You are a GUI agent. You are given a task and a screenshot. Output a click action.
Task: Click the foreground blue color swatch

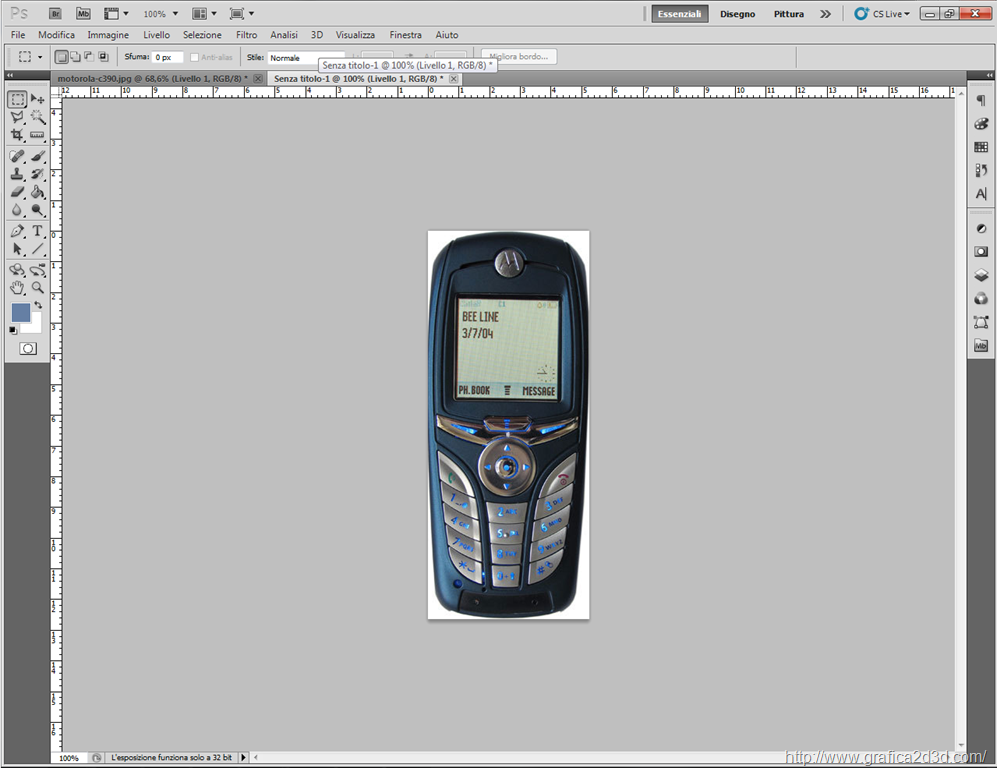21,312
